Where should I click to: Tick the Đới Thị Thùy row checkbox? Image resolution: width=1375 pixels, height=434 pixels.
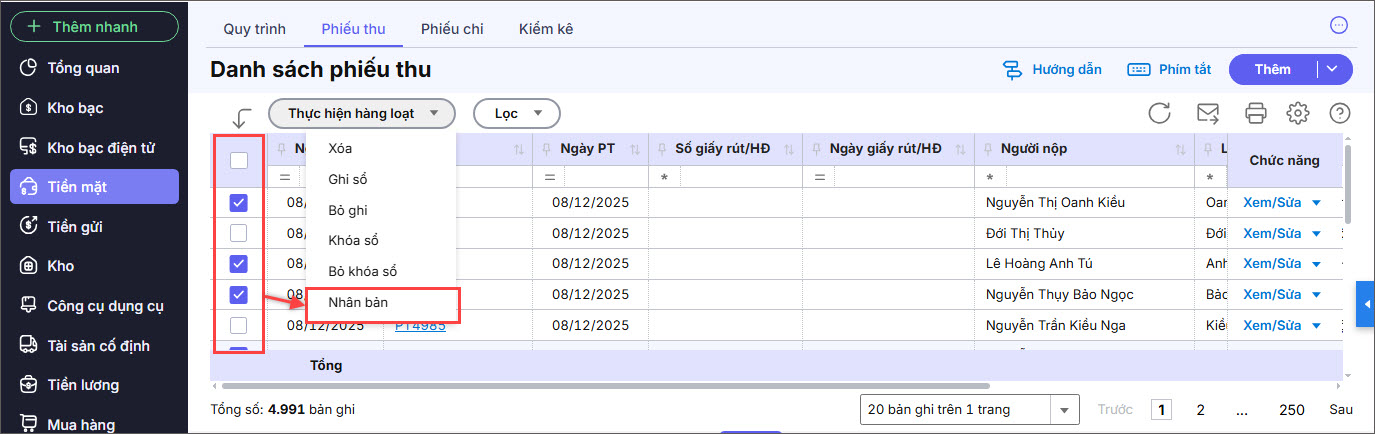pyautogui.click(x=239, y=233)
